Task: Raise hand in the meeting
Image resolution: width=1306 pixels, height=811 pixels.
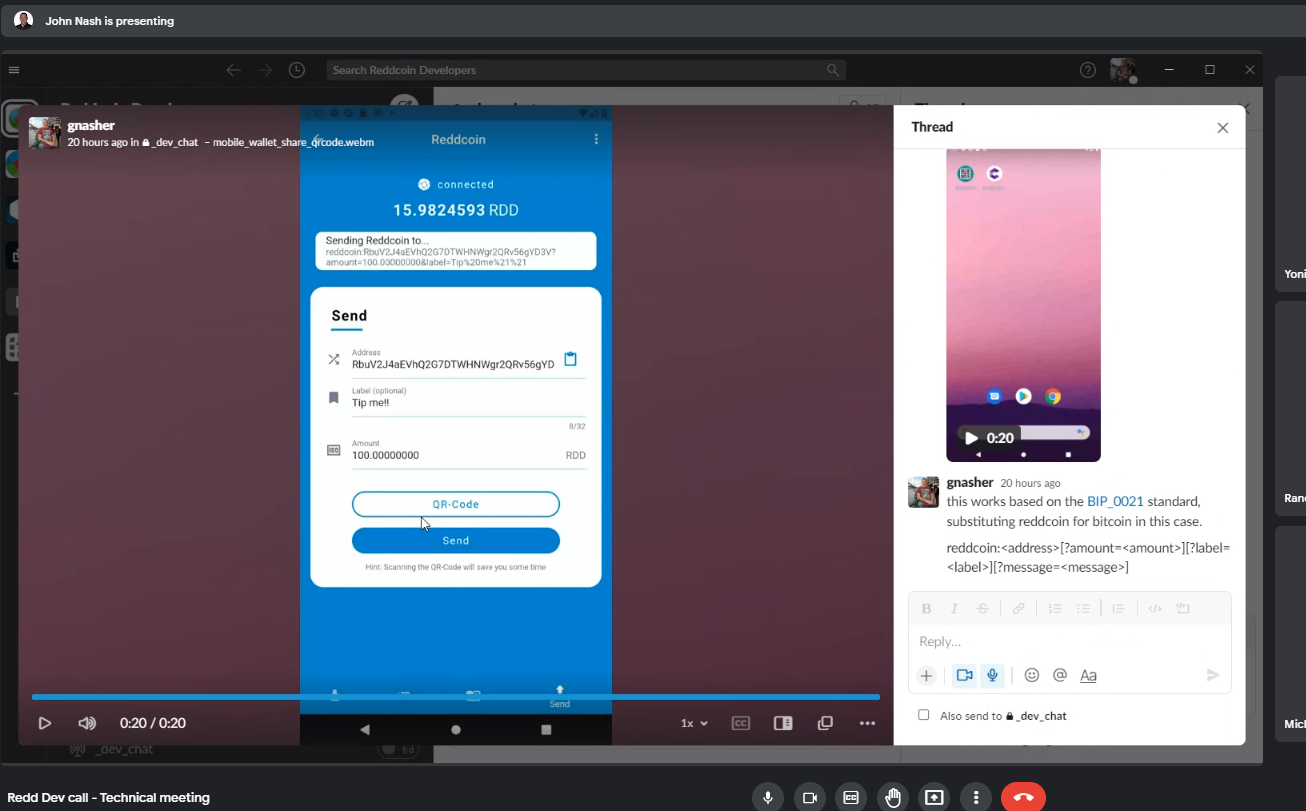Action: (x=893, y=797)
